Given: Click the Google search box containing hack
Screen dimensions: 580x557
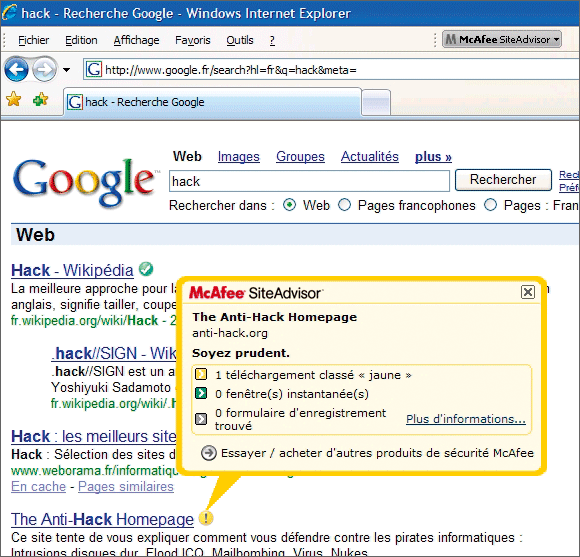Looking at the screenshot, I should point(309,181).
